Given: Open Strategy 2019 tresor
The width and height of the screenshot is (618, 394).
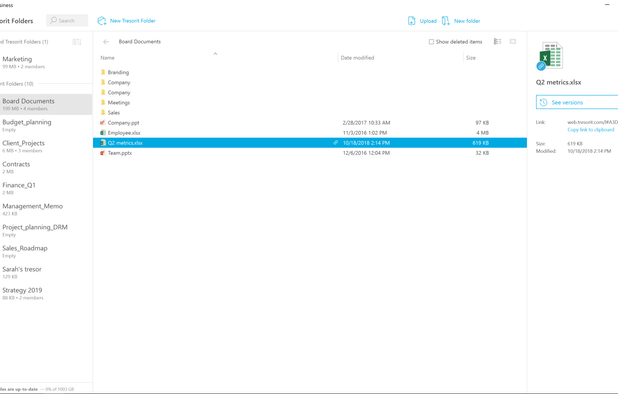Looking at the screenshot, I should 46,293.
